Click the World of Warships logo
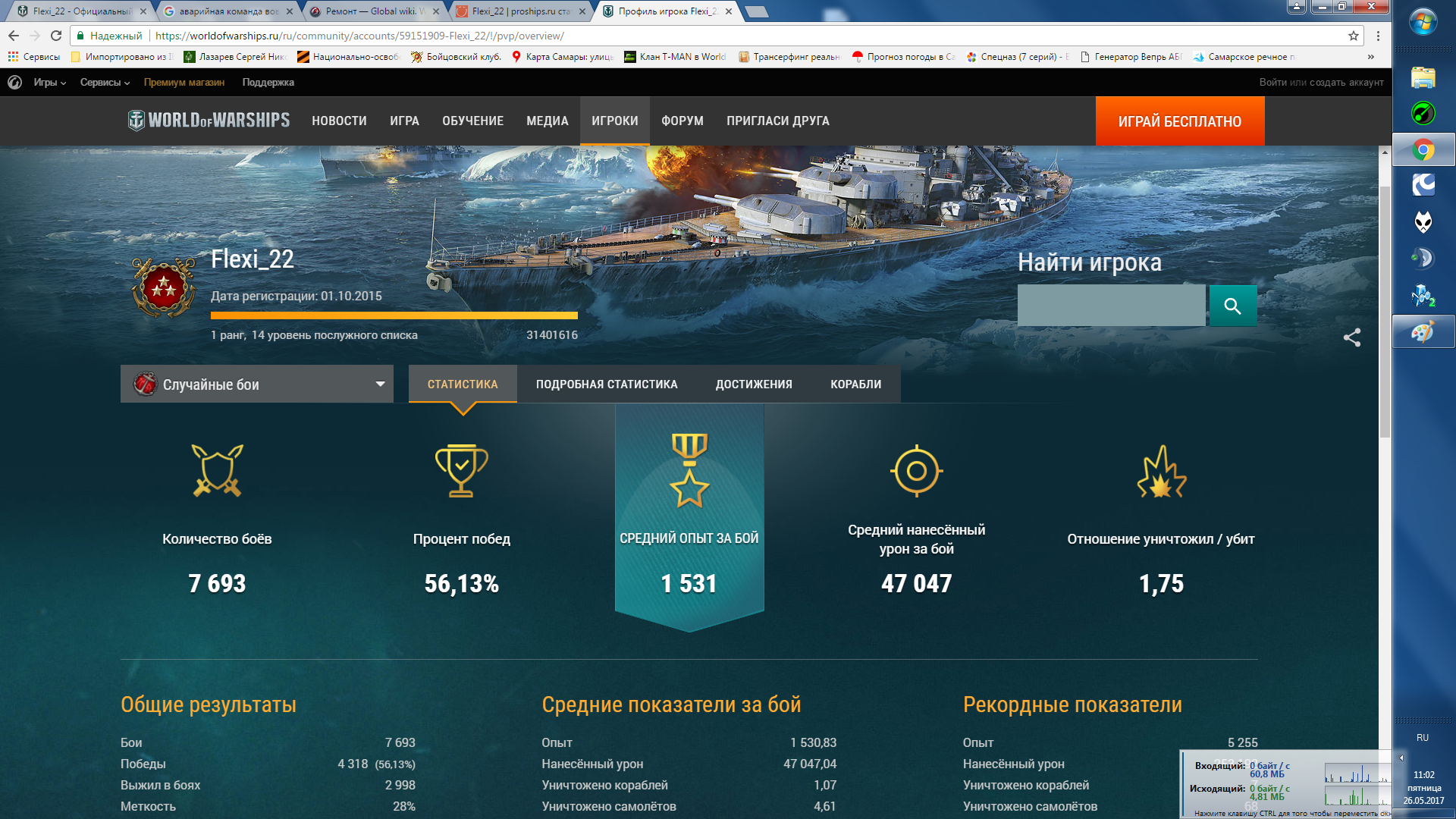The image size is (1456, 819). tap(209, 121)
